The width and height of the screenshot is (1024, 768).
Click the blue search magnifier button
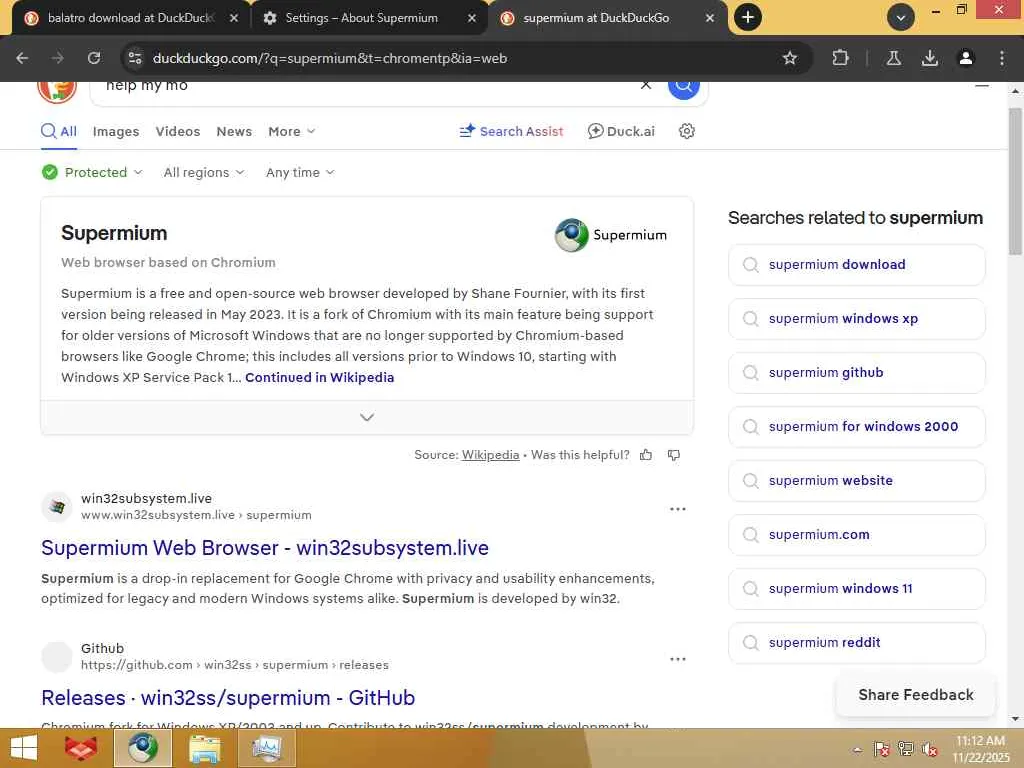[x=684, y=86]
